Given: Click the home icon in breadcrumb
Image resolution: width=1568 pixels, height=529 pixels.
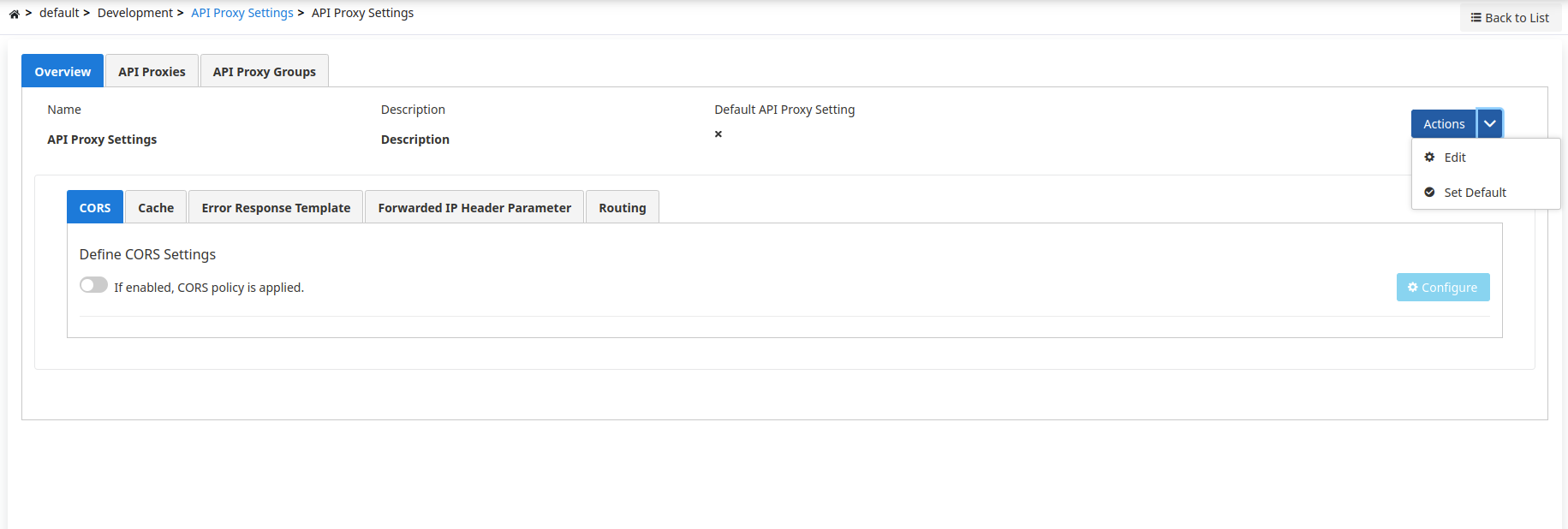Looking at the screenshot, I should pos(14,14).
